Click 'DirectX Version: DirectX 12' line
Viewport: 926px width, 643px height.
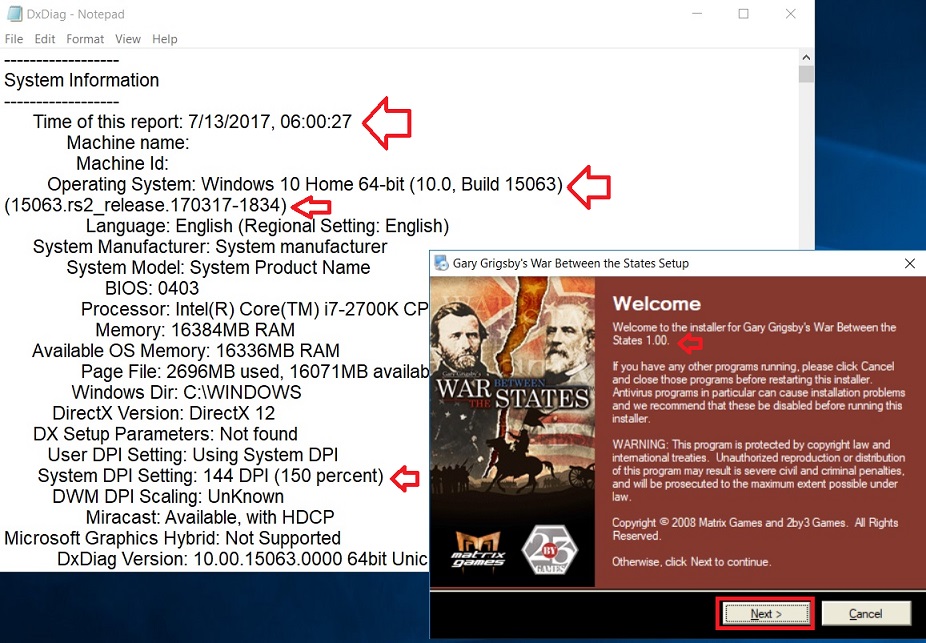coord(164,413)
